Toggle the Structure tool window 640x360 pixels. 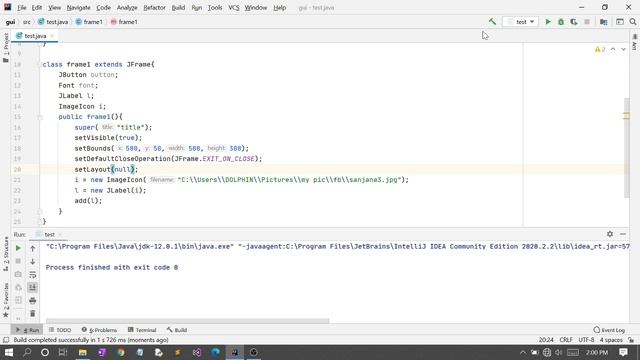pyautogui.click(x=6, y=254)
